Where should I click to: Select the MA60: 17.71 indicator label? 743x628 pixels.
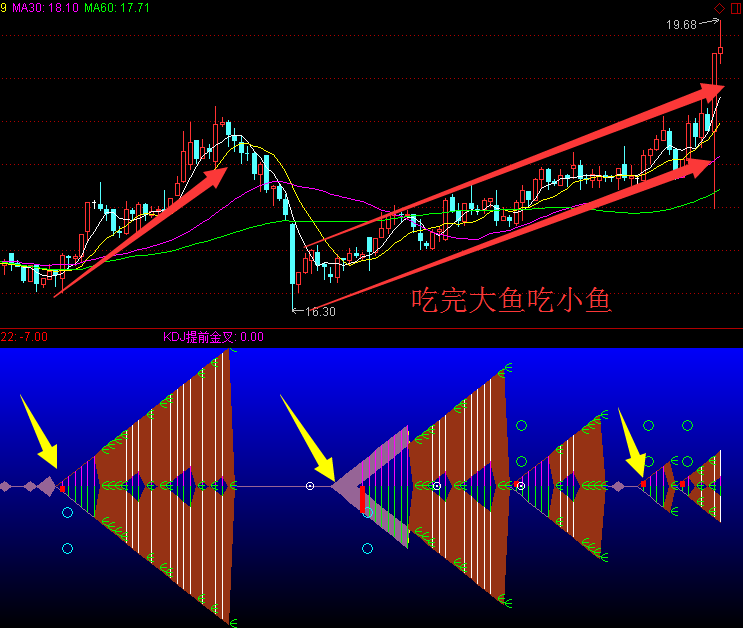(117, 8)
